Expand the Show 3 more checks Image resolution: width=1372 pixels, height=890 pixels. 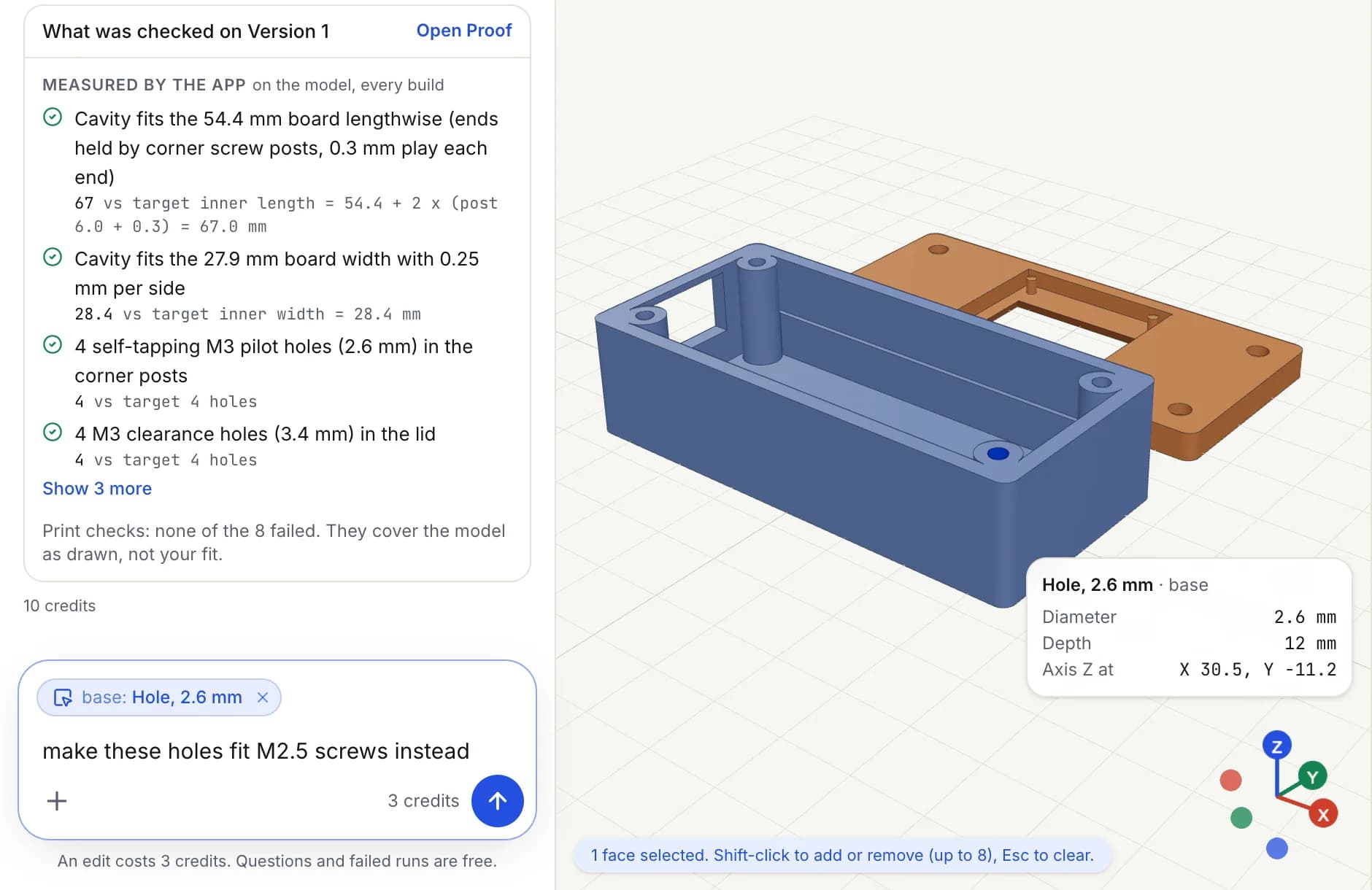coord(97,489)
